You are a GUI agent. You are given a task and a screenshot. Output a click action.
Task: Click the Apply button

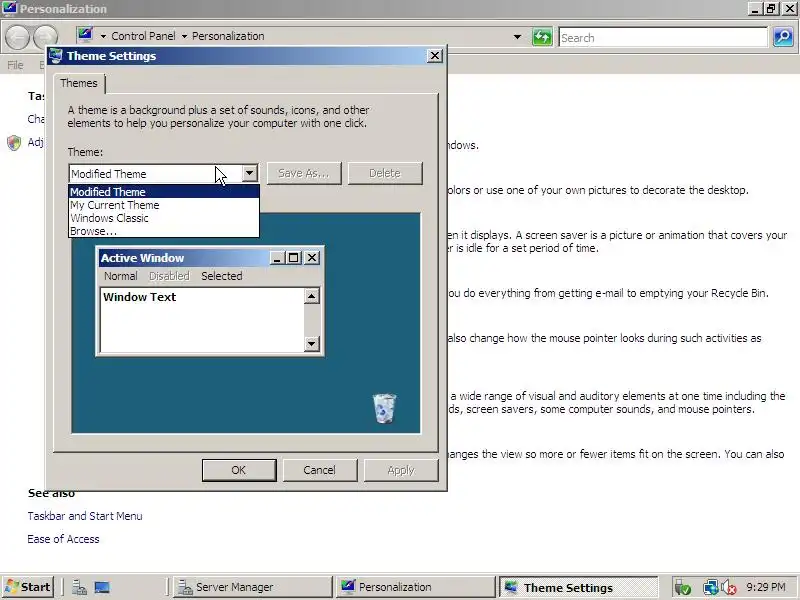coord(401,470)
